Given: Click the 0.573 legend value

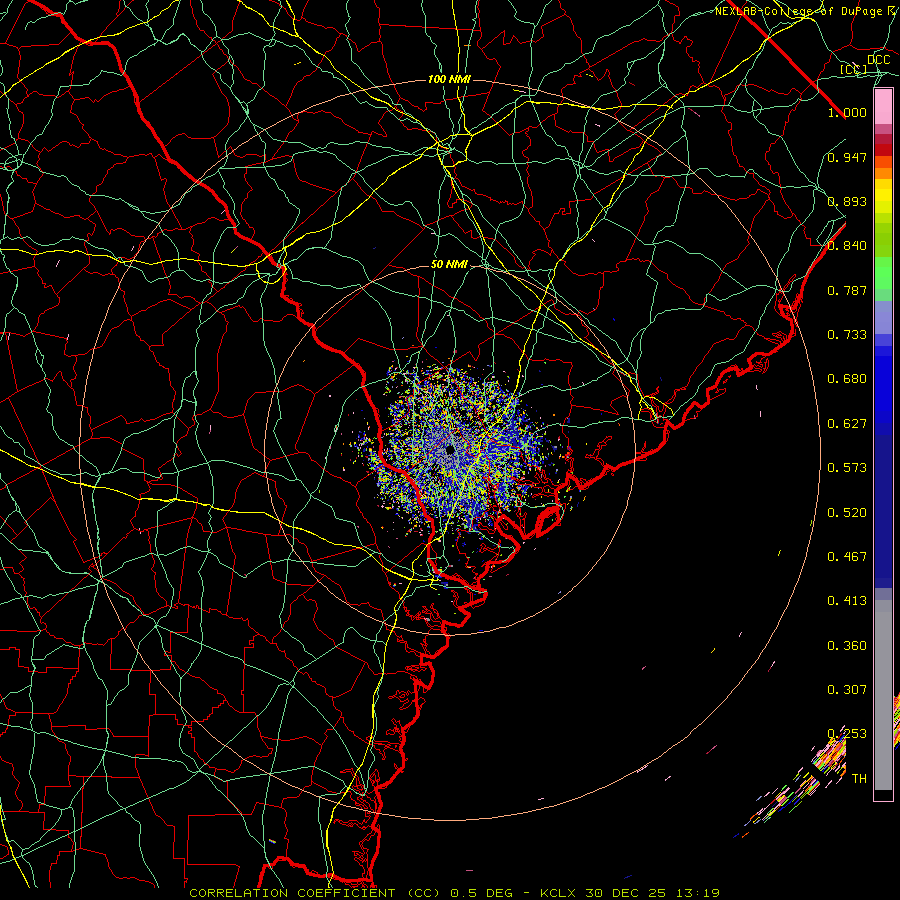Looking at the screenshot, I should [x=847, y=468].
